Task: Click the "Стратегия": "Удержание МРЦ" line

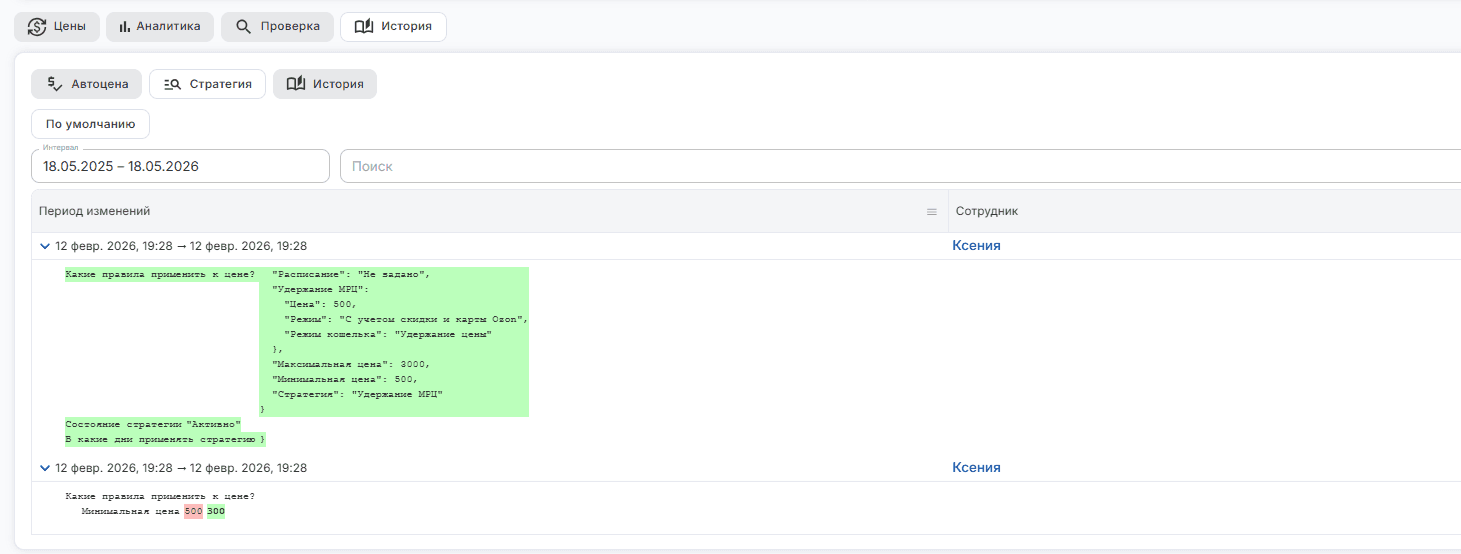Action: click(x=356, y=395)
